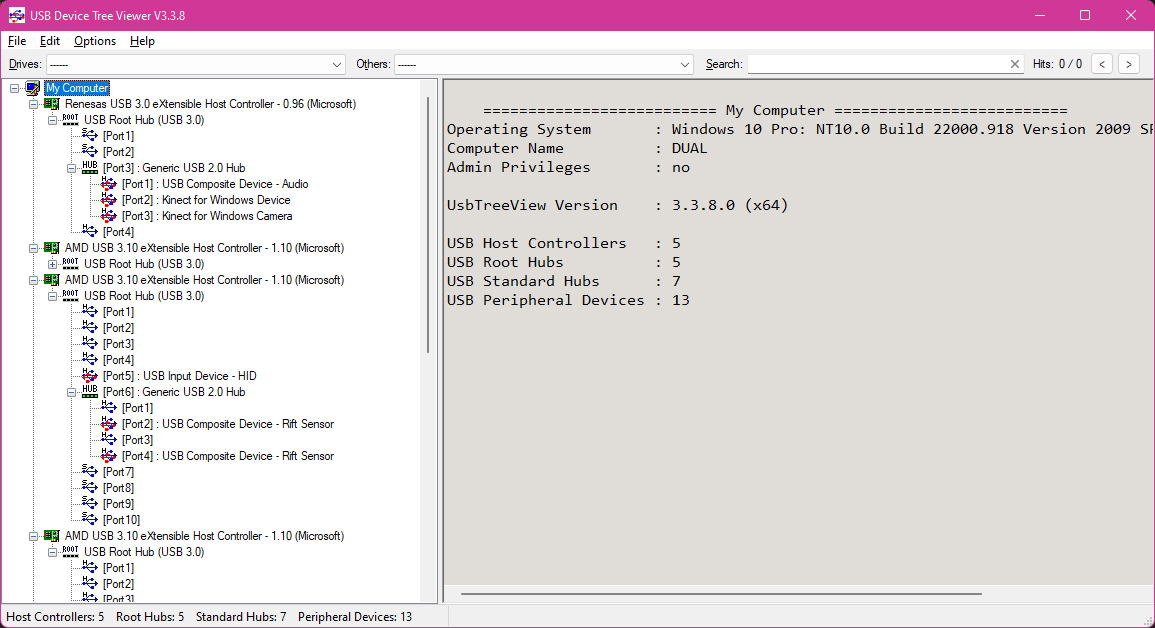The height and width of the screenshot is (628, 1155).
Task: Click the 'Computer Name : DUAL' line
Action: tap(577, 148)
